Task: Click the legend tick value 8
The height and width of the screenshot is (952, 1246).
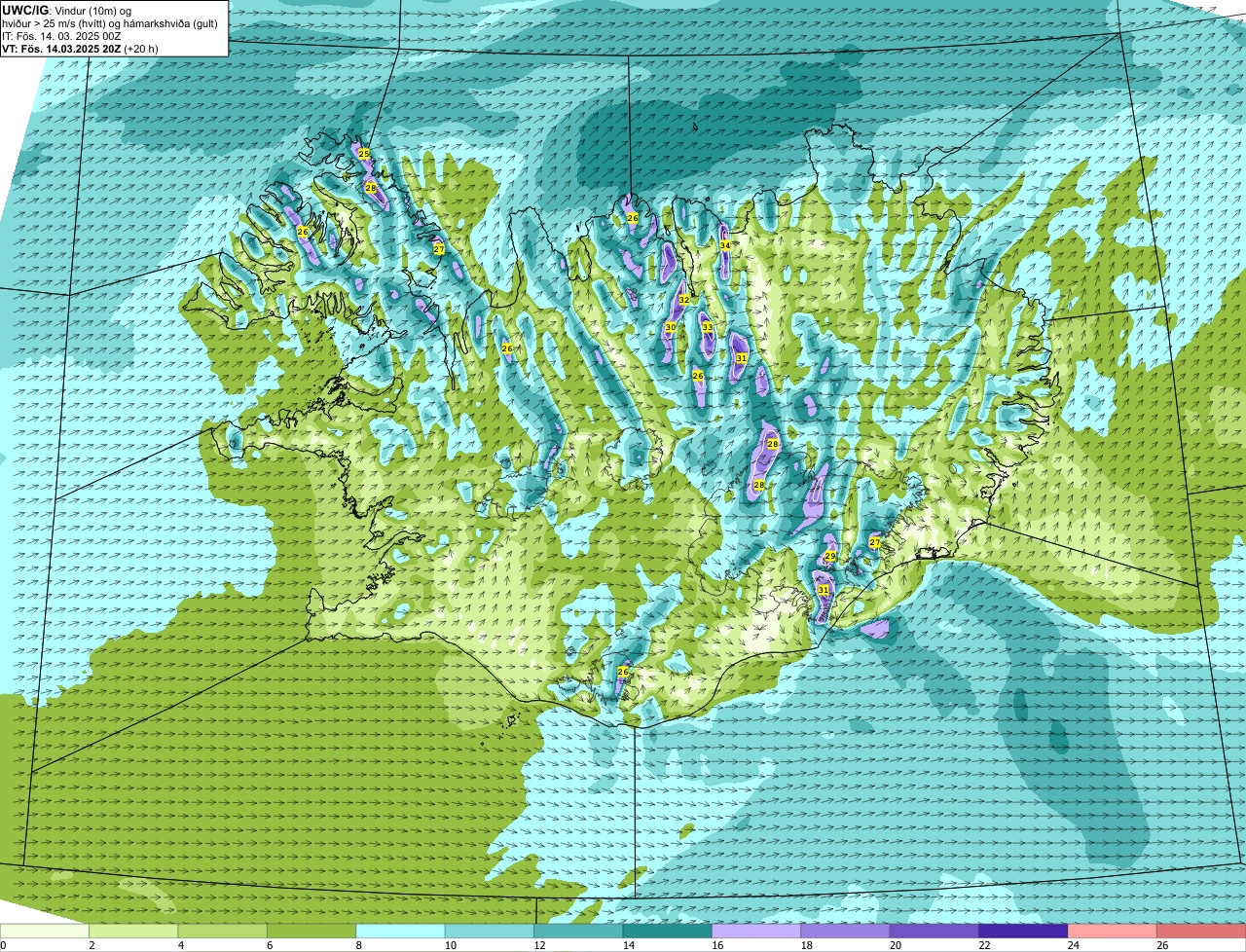Action: point(359,945)
